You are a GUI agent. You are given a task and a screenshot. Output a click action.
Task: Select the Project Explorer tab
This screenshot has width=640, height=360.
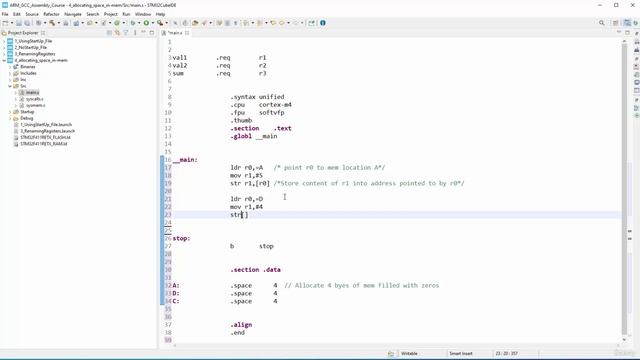point(23,33)
